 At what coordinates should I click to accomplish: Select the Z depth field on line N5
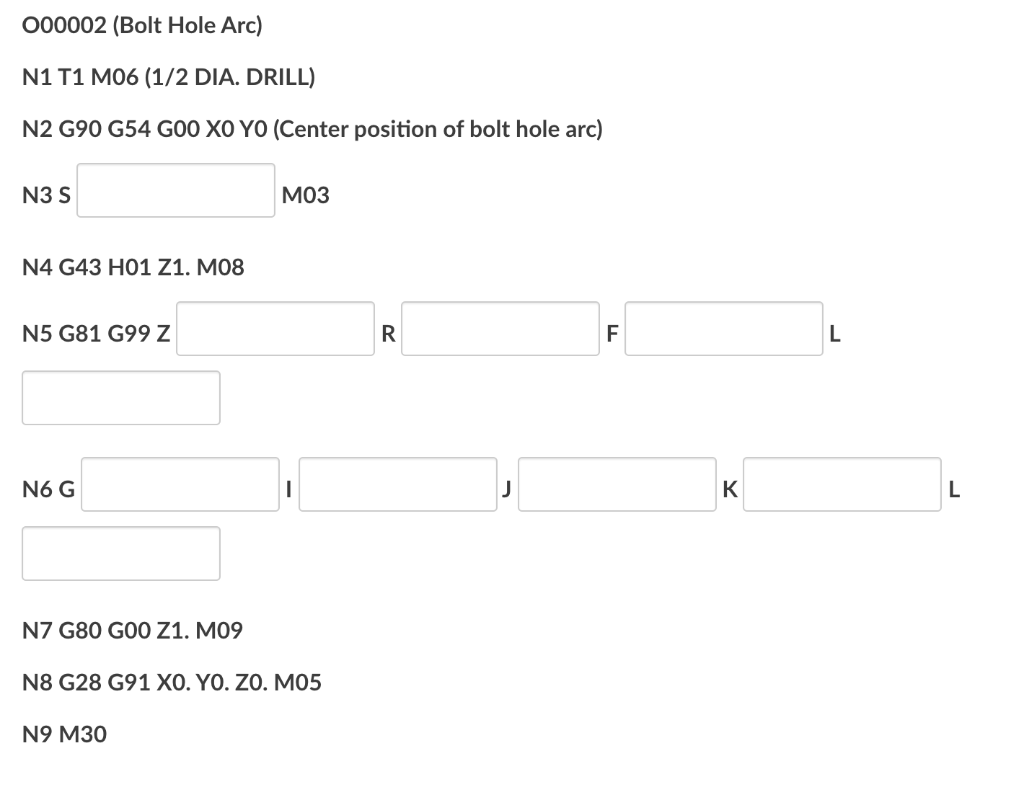(275, 330)
